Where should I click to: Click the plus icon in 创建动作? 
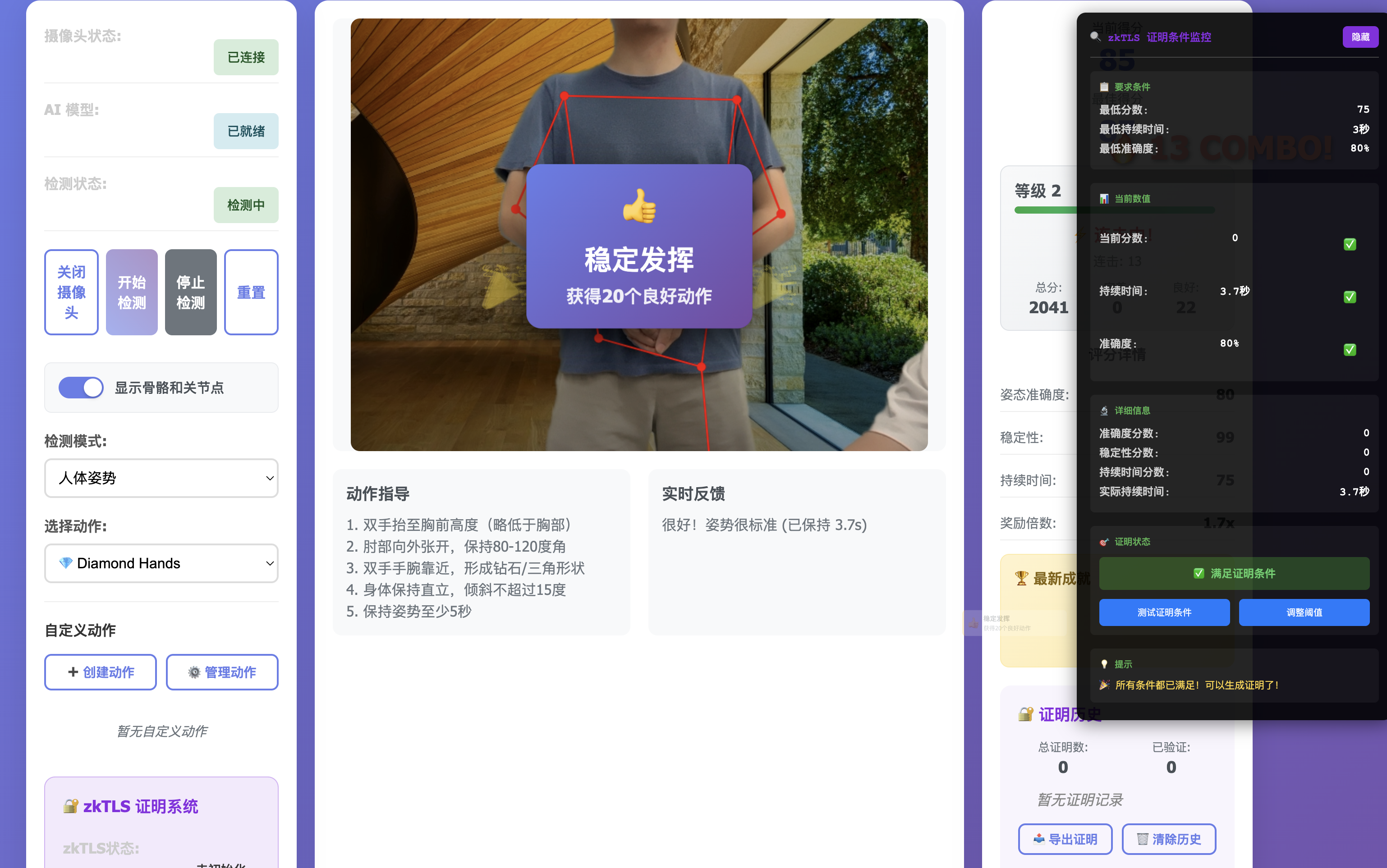click(73, 672)
